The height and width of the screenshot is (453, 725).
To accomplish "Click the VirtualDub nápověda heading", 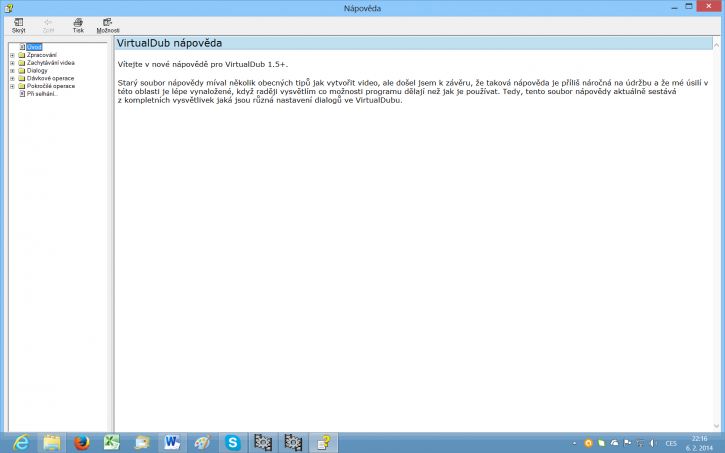I will pos(169,43).
